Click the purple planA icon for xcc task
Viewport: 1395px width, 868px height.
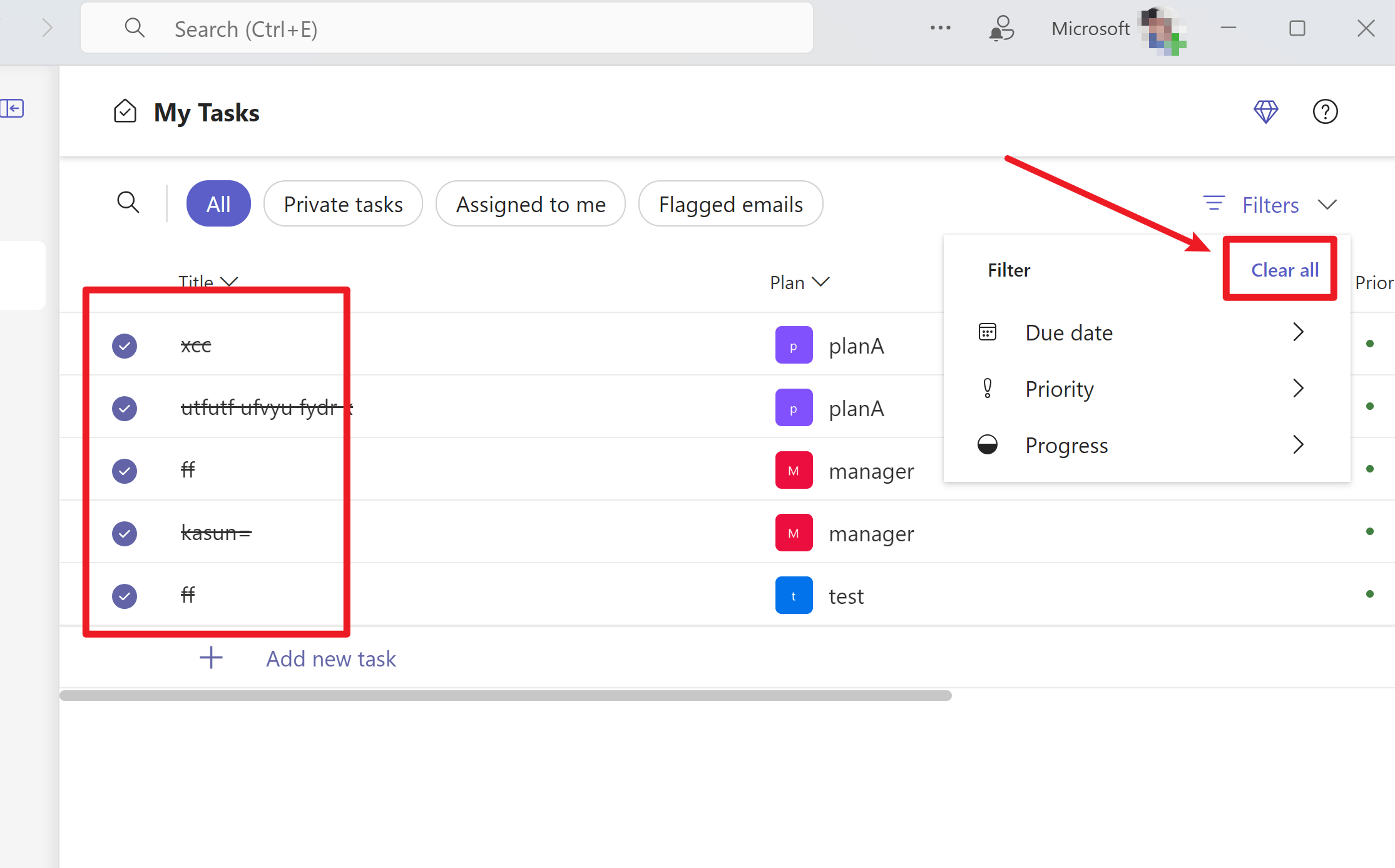coord(794,345)
